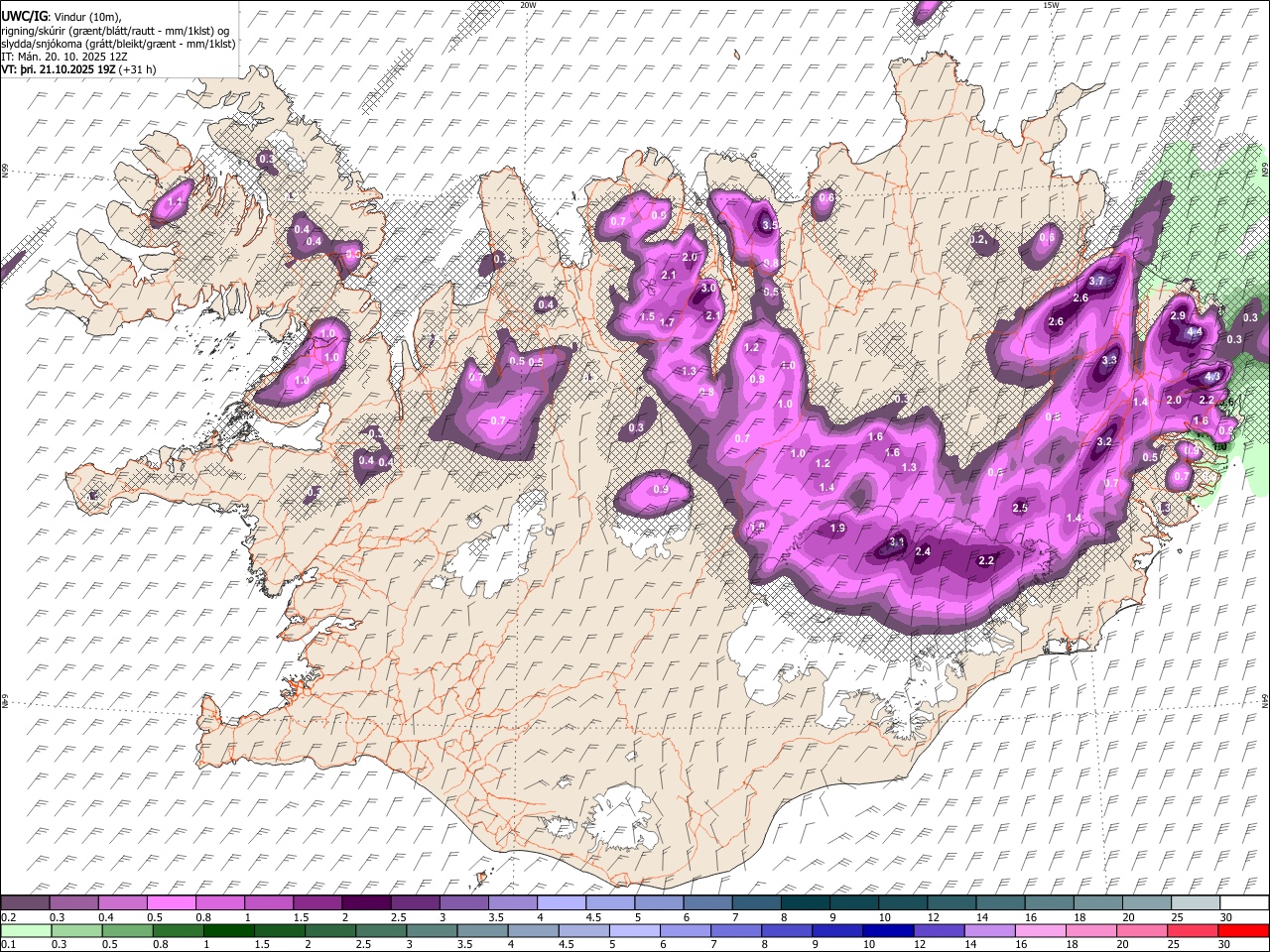Click the 3.5 snowfall value in the north
Screen dimensions: 1270x952
(769, 225)
